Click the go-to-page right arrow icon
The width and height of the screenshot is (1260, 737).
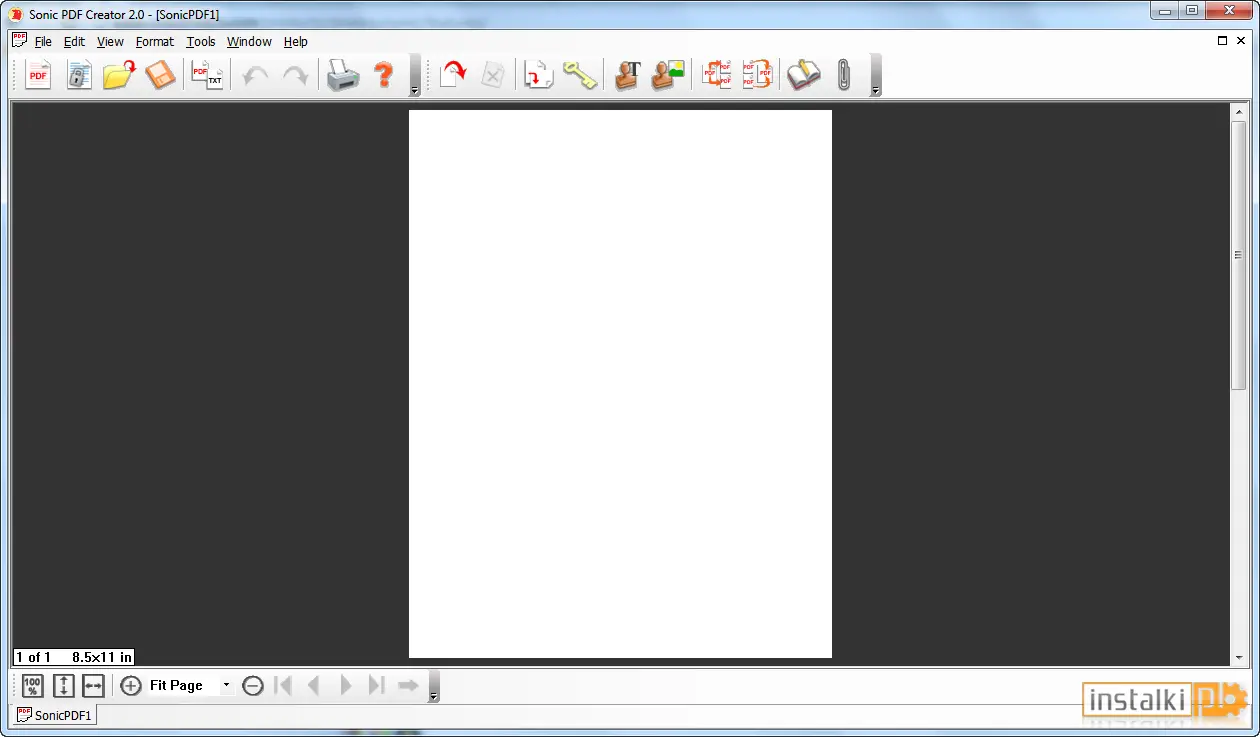click(408, 686)
